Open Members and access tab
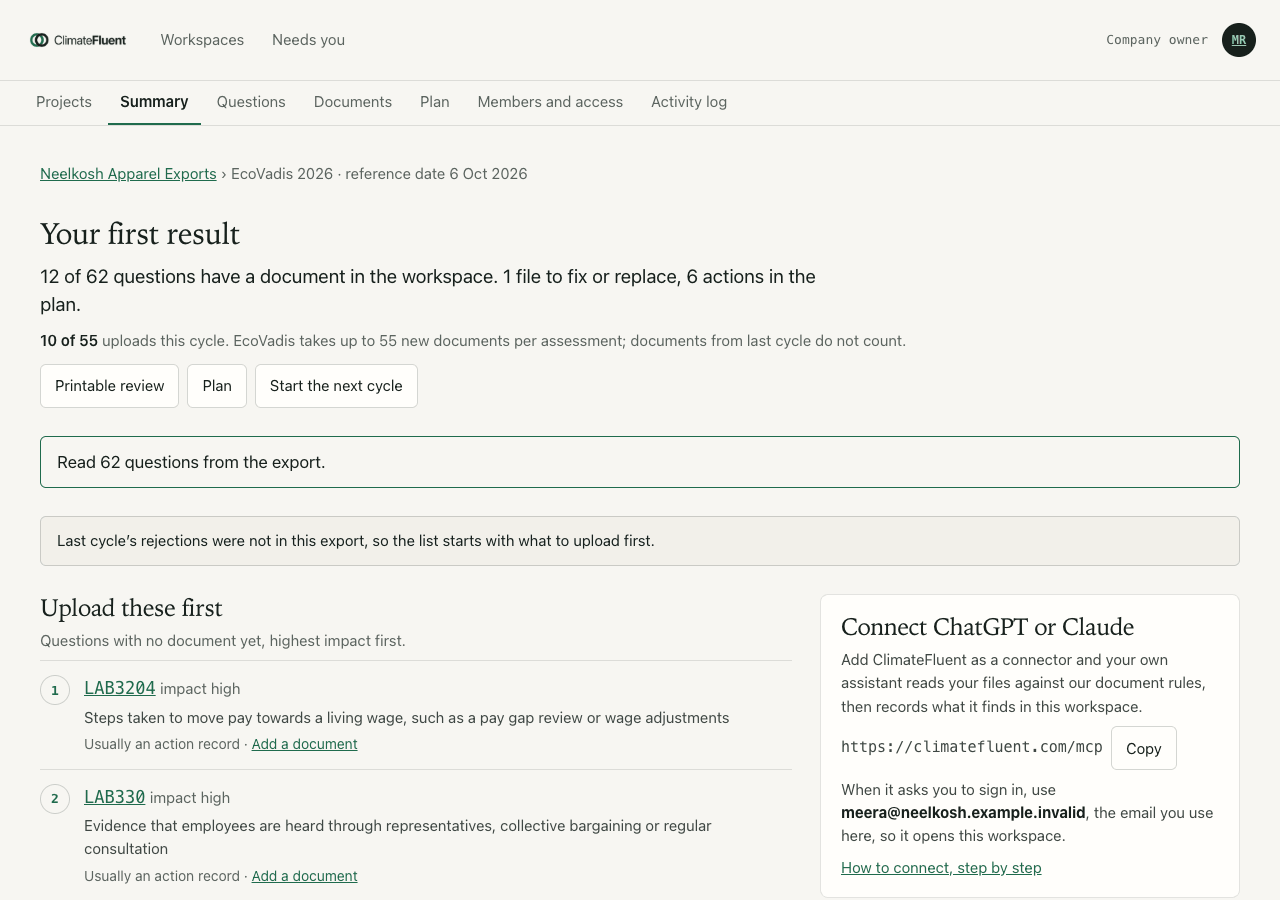1280x900 pixels. (x=550, y=102)
